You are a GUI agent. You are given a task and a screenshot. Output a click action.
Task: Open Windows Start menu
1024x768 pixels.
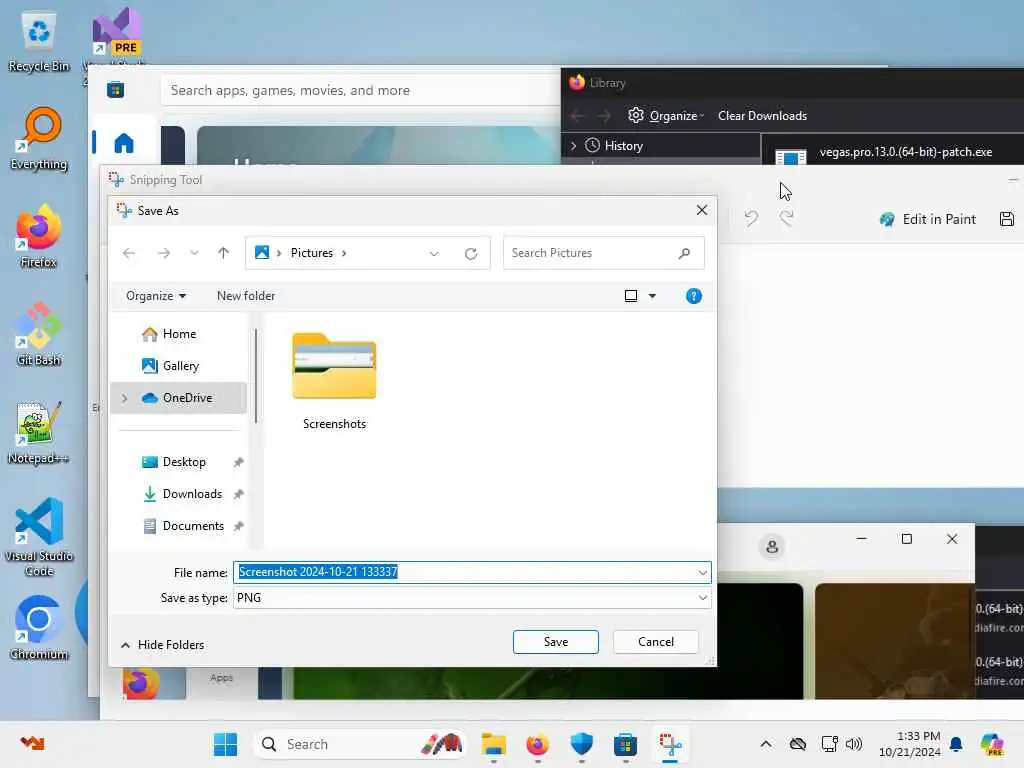(225, 744)
